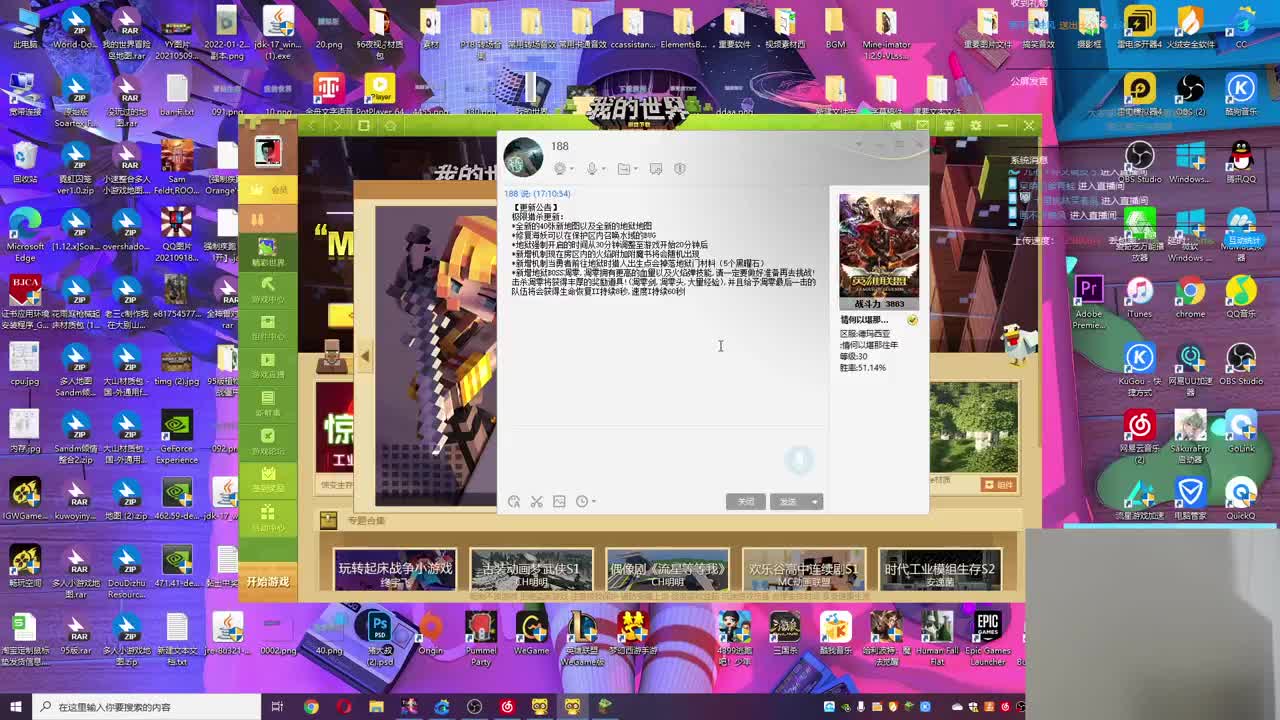Expand the 发送 send button dropdown arrow

812,500
